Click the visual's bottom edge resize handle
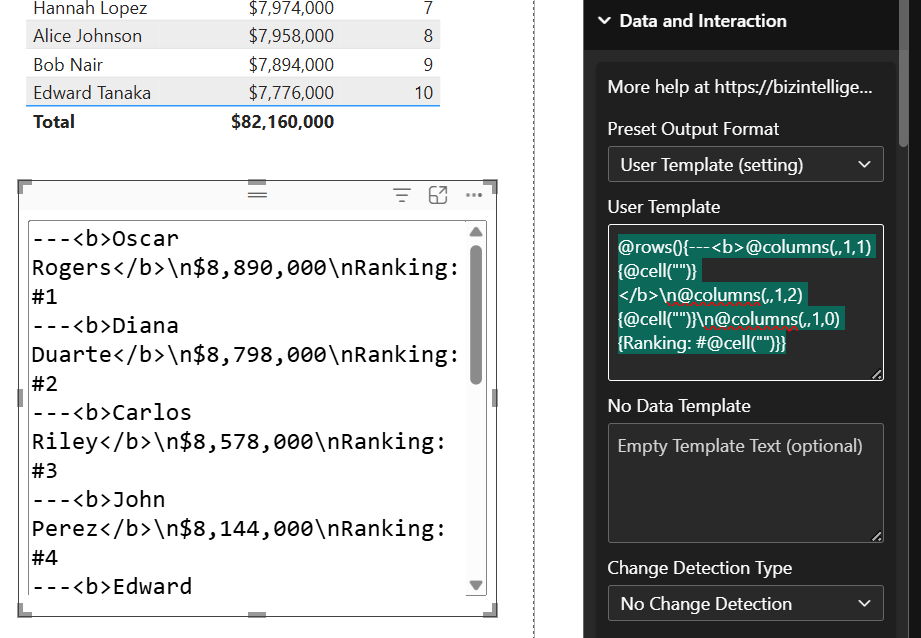Viewport: 921px width, 638px height. (x=257, y=615)
